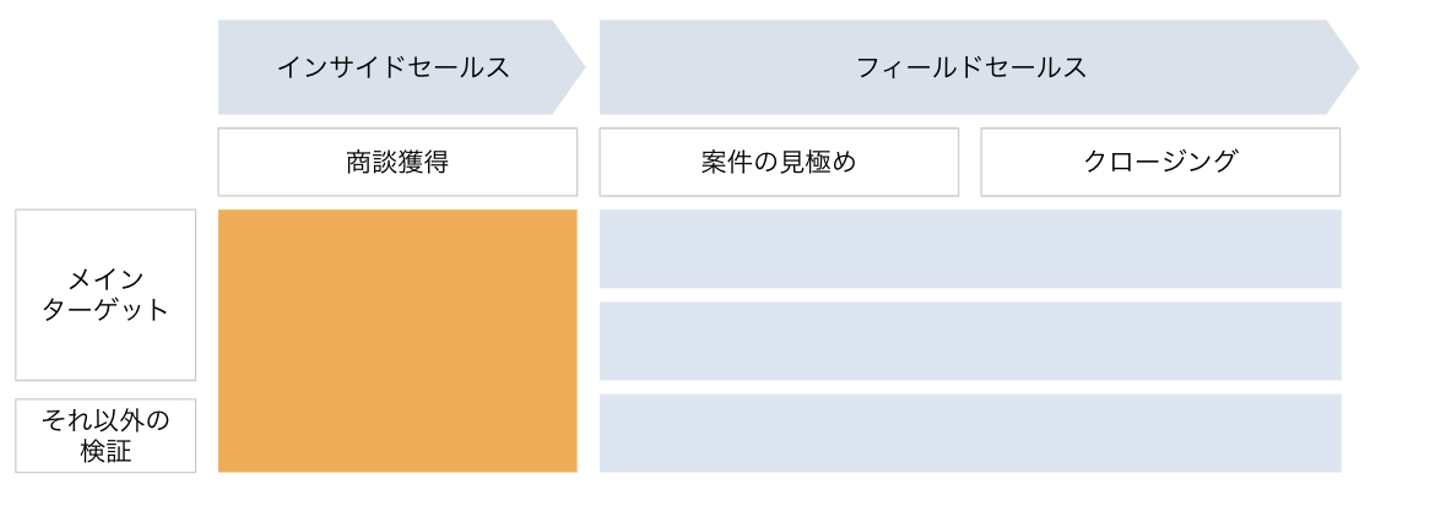The height and width of the screenshot is (511, 1440).
Task: Click orange block beside それ以外の検証 row
Action: click(397, 436)
